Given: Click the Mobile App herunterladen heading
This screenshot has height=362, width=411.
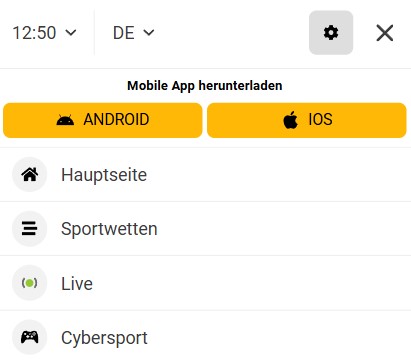Looking at the screenshot, I should pos(205,86).
